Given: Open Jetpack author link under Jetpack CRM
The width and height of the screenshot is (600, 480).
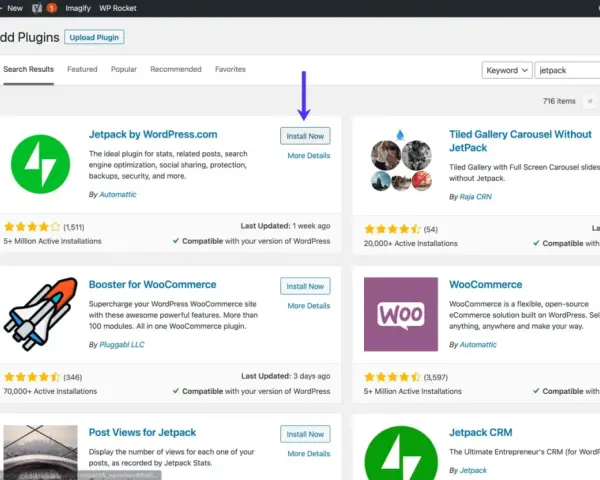Looking at the screenshot, I should coord(473,470).
